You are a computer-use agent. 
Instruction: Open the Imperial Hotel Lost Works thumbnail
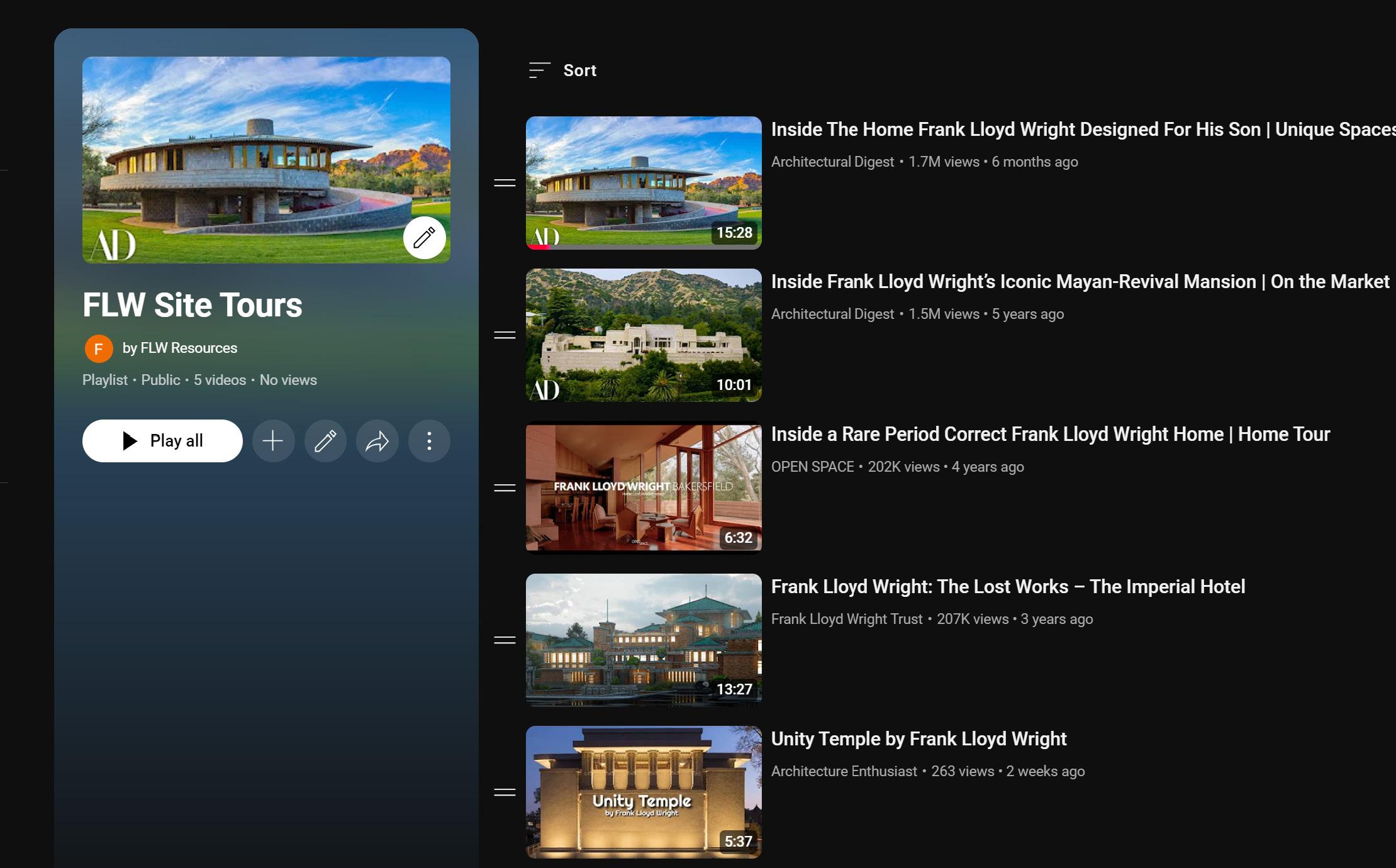tap(644, 640)
